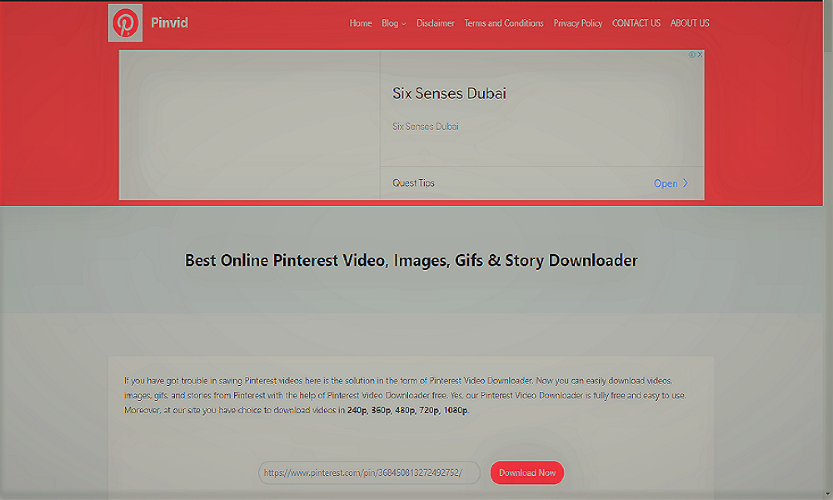Click the 240p, 360p, 480p, 720p, 1080p text

click(407, 410)
